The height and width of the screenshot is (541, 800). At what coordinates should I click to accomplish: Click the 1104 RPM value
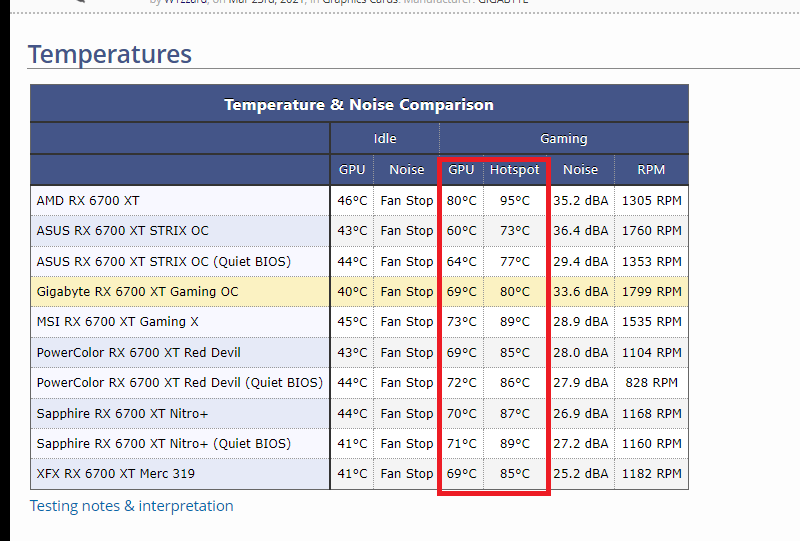pyautogui.click(x=652, y=353)
